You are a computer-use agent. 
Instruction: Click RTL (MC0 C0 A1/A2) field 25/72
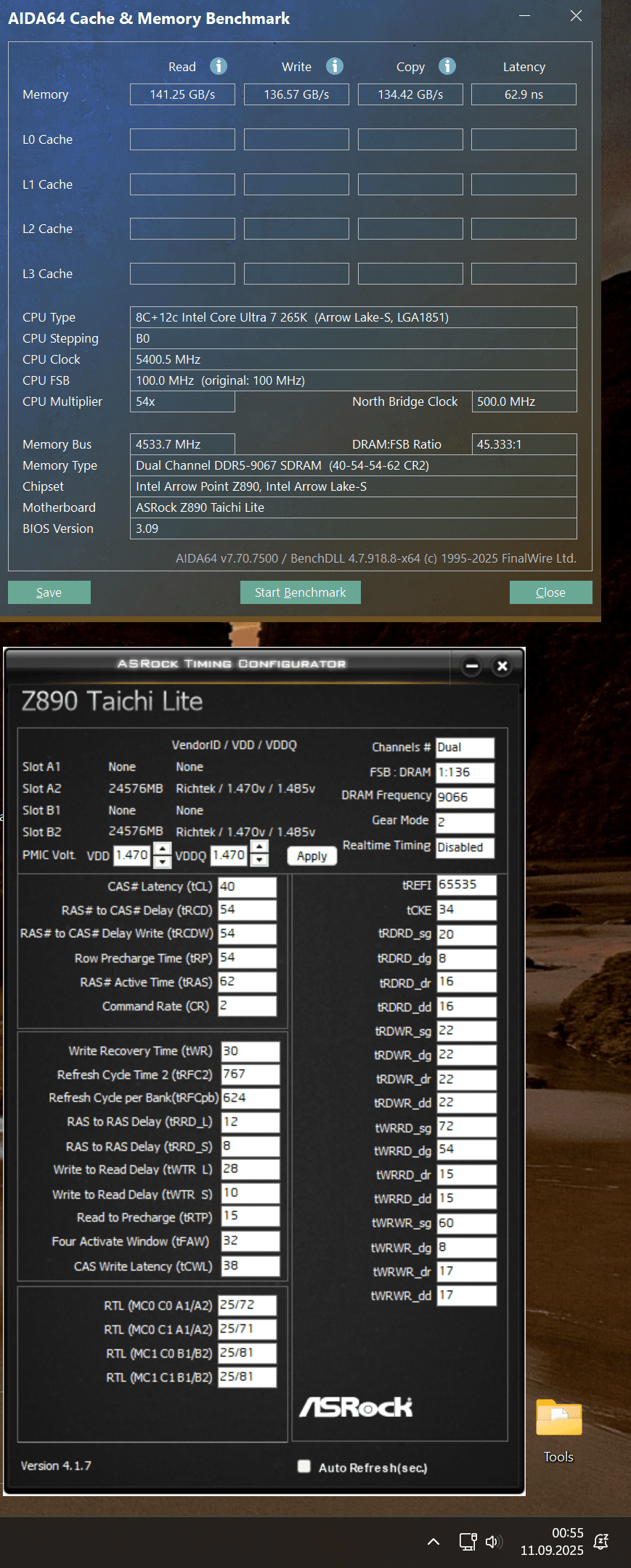248,1305
